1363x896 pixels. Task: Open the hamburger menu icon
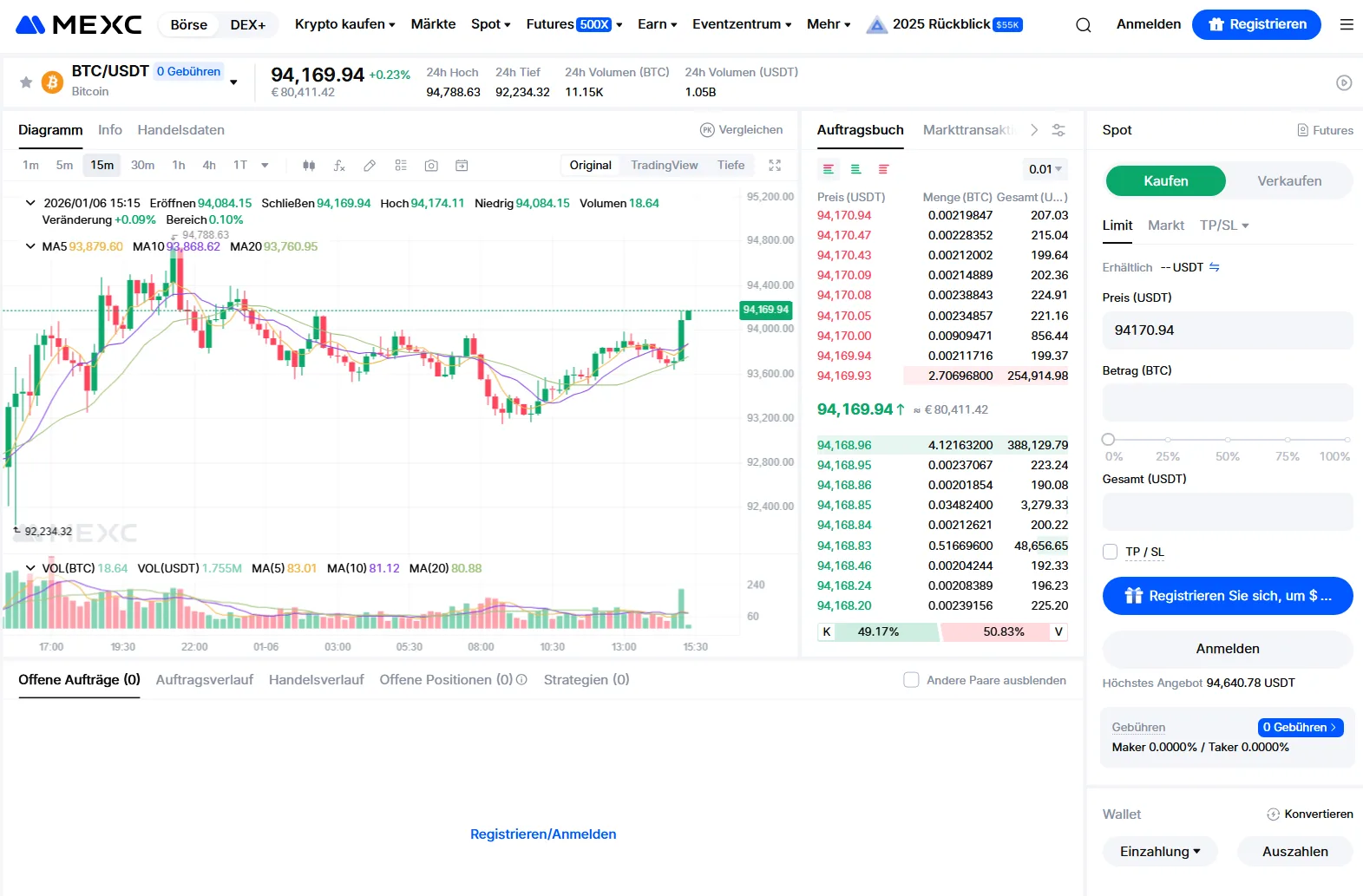pyautogui.click(x=1347, y=25)
